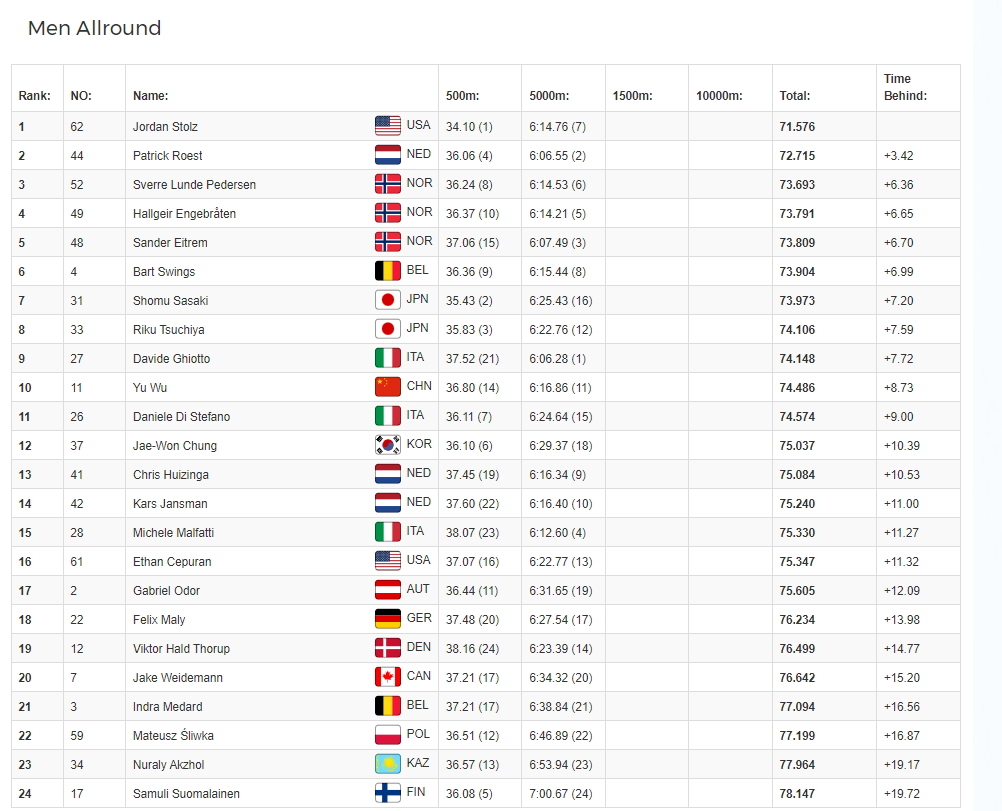Click the Denmark flag beside Viktor Hald Thorup
Screen dimensions: 1002x811
(x=387, y=648)
